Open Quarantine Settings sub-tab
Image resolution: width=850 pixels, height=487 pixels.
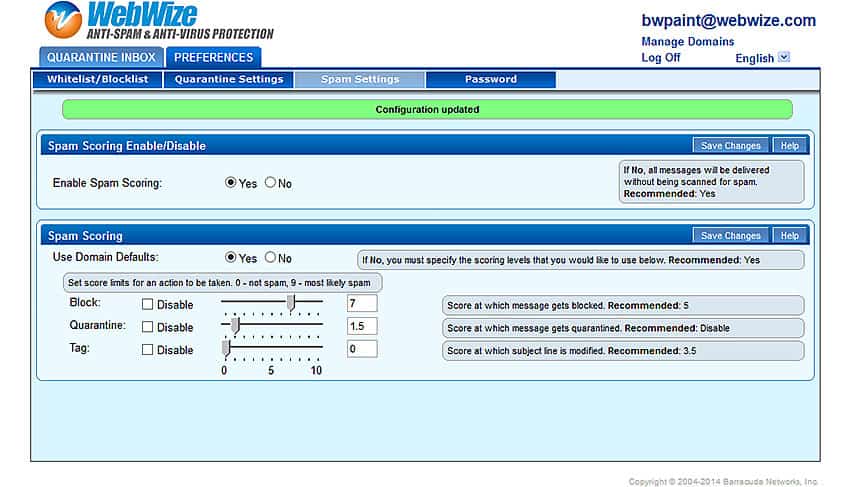click(229, 79)
